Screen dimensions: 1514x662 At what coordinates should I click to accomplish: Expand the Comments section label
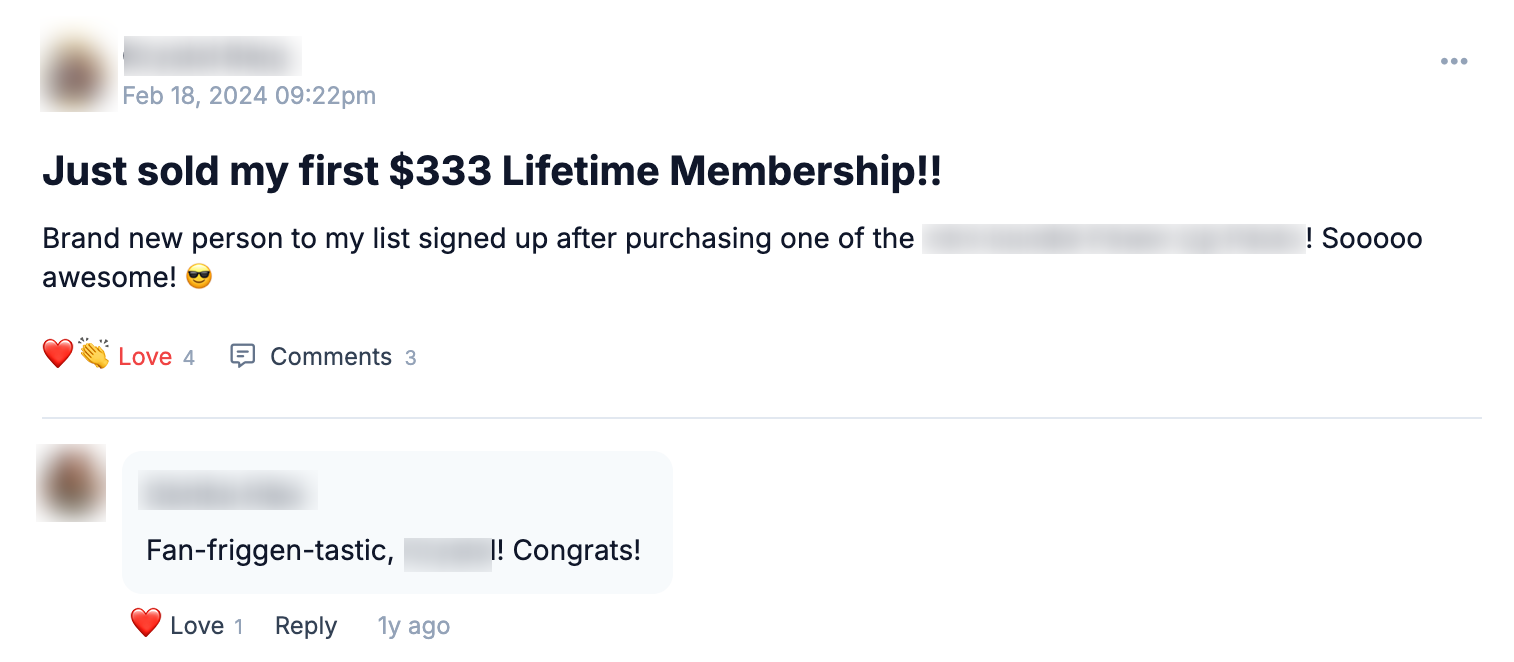331,357
